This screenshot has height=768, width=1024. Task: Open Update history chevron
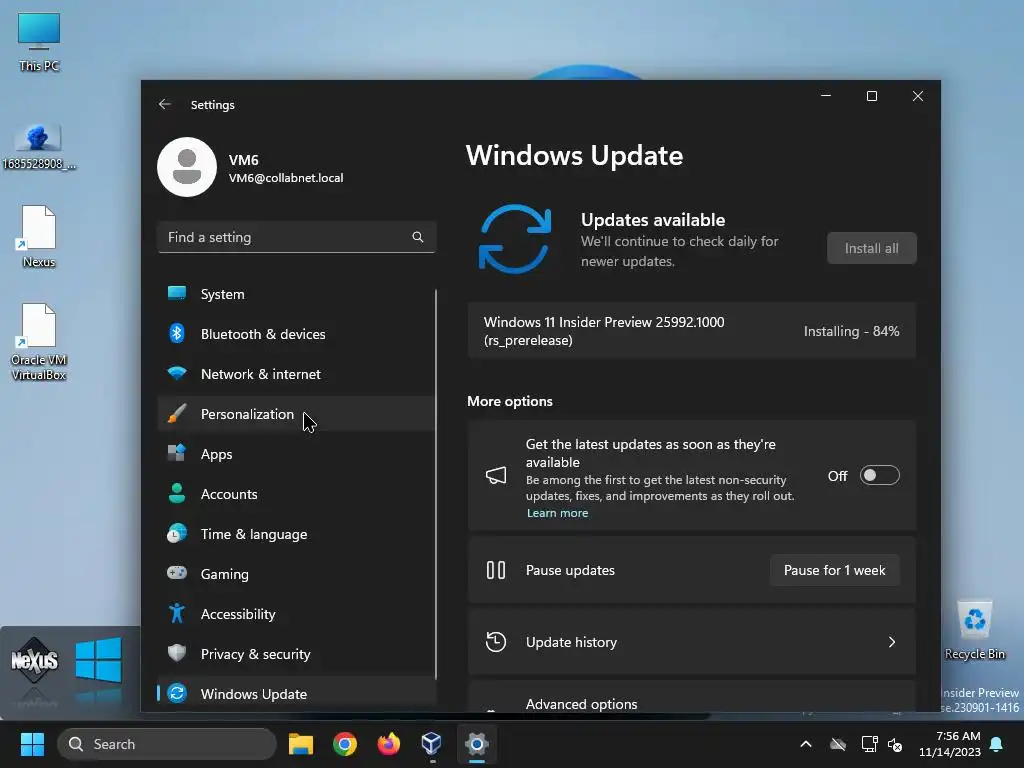pos(891,642)
